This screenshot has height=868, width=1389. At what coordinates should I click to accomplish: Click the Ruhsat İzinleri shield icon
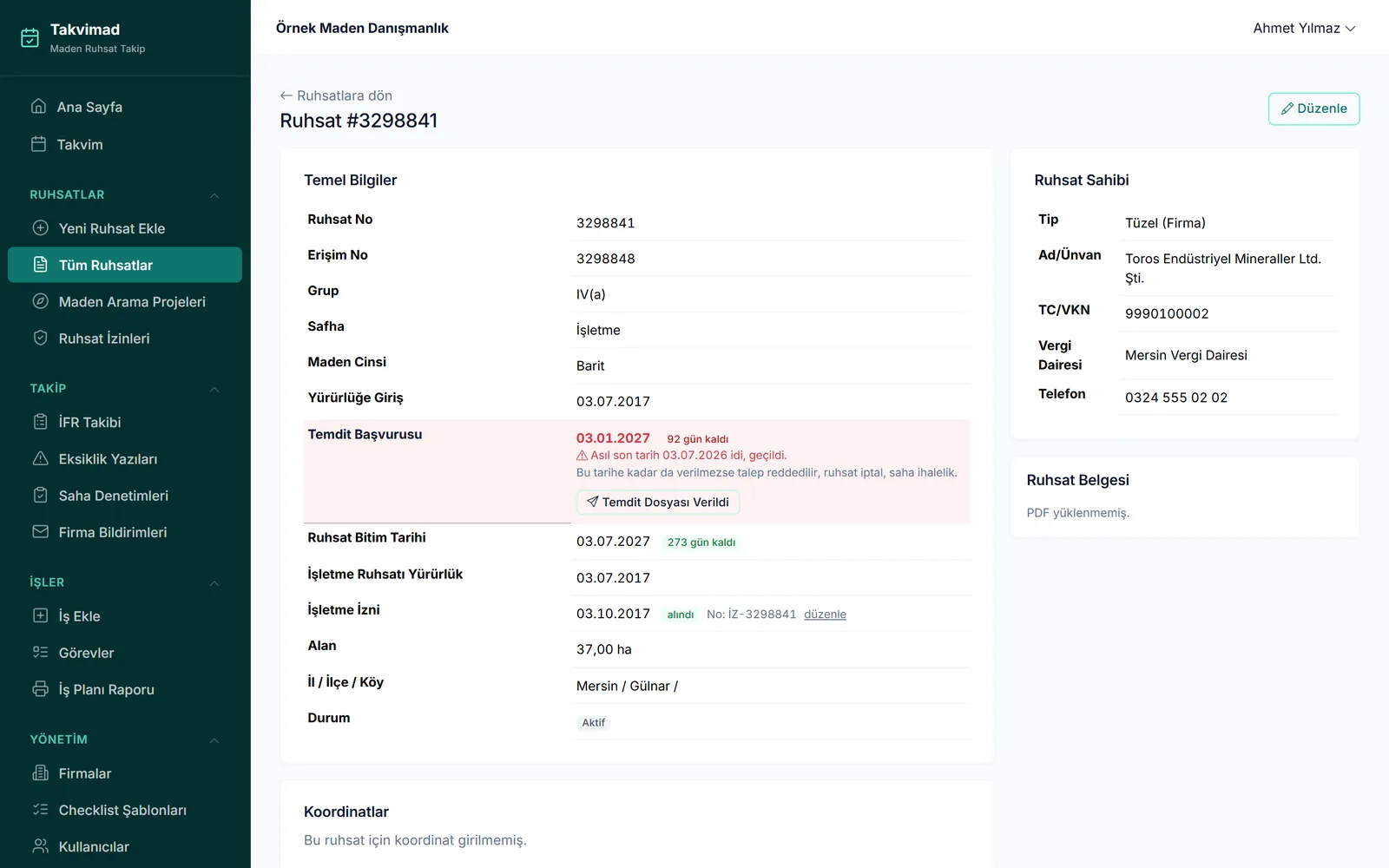click(40, 338)
